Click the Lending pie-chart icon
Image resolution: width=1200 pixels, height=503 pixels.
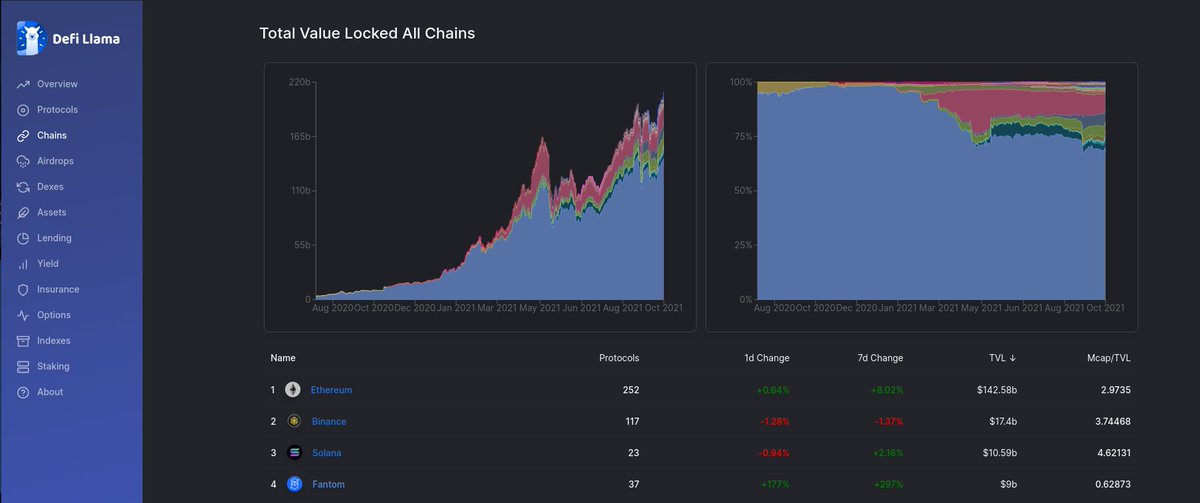23,238
